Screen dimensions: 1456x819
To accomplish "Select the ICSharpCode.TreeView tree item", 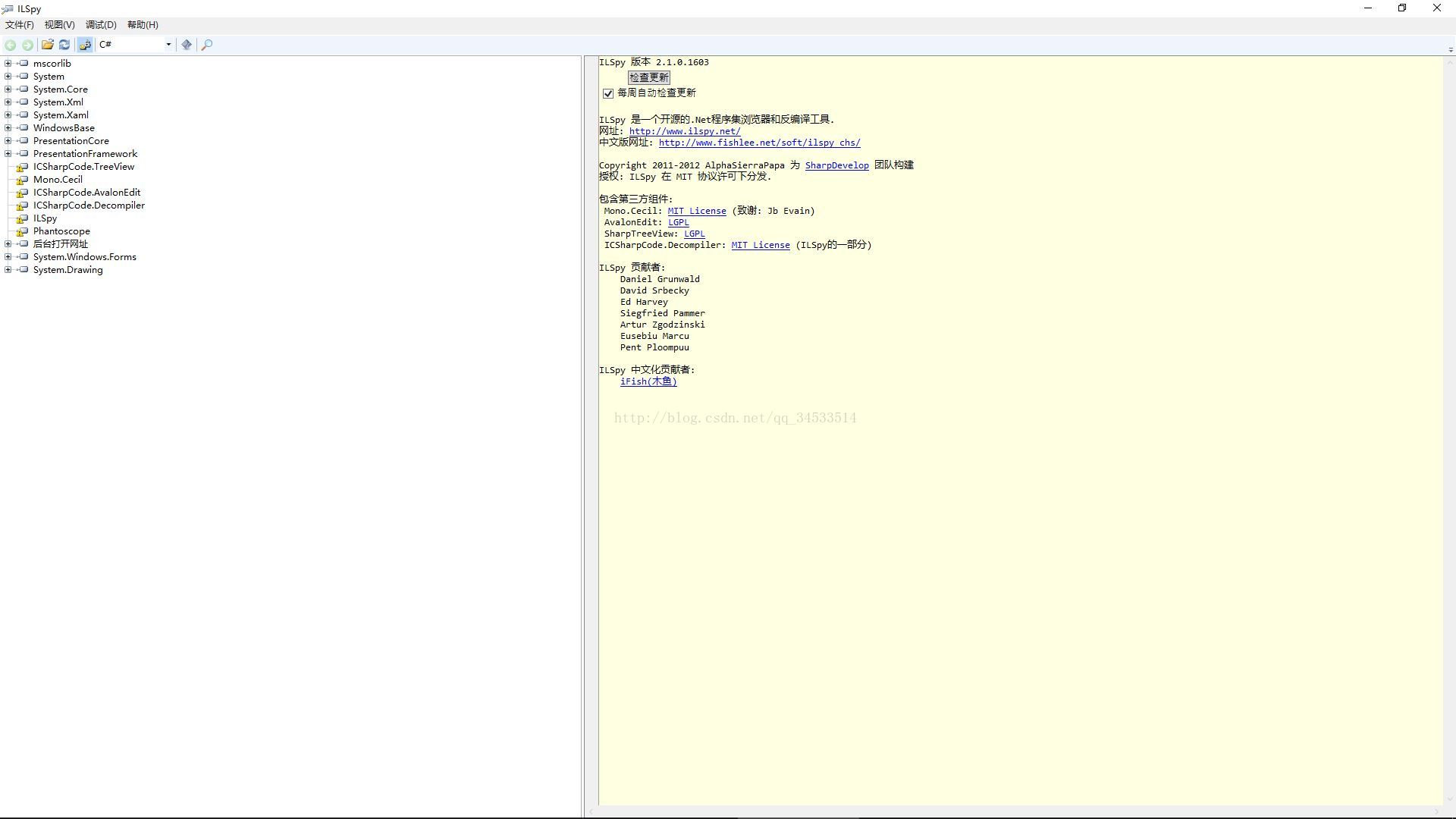I will [83, 167].
